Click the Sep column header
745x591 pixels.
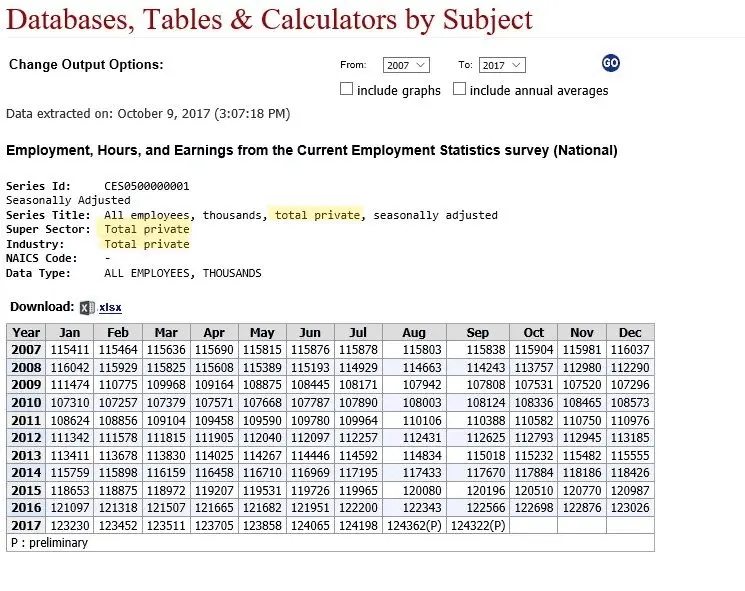(478, 333)
